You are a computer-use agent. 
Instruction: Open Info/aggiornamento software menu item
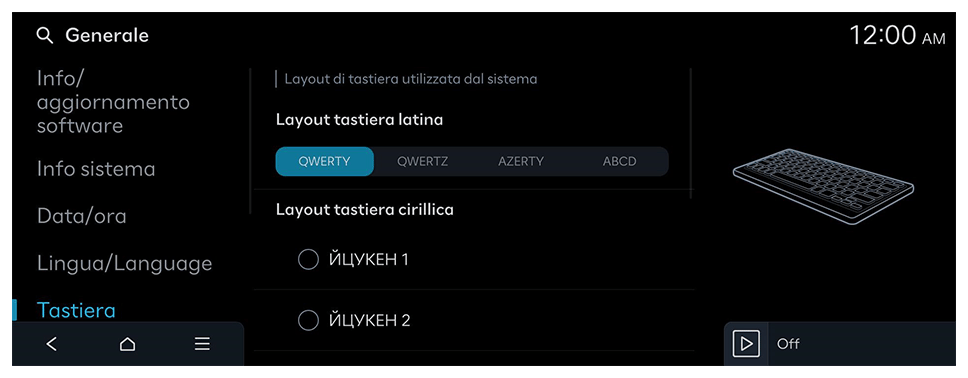coord(113,102)
